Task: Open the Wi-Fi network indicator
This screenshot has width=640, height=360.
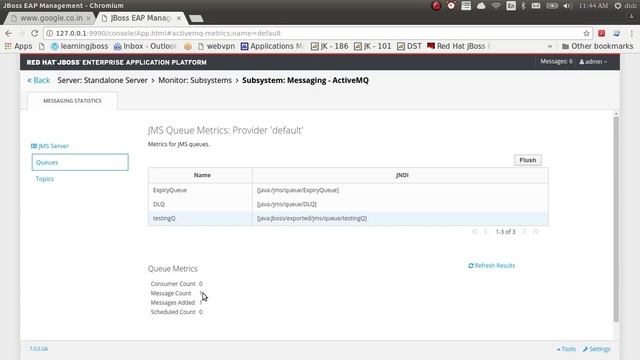Action: click(496, 6)
